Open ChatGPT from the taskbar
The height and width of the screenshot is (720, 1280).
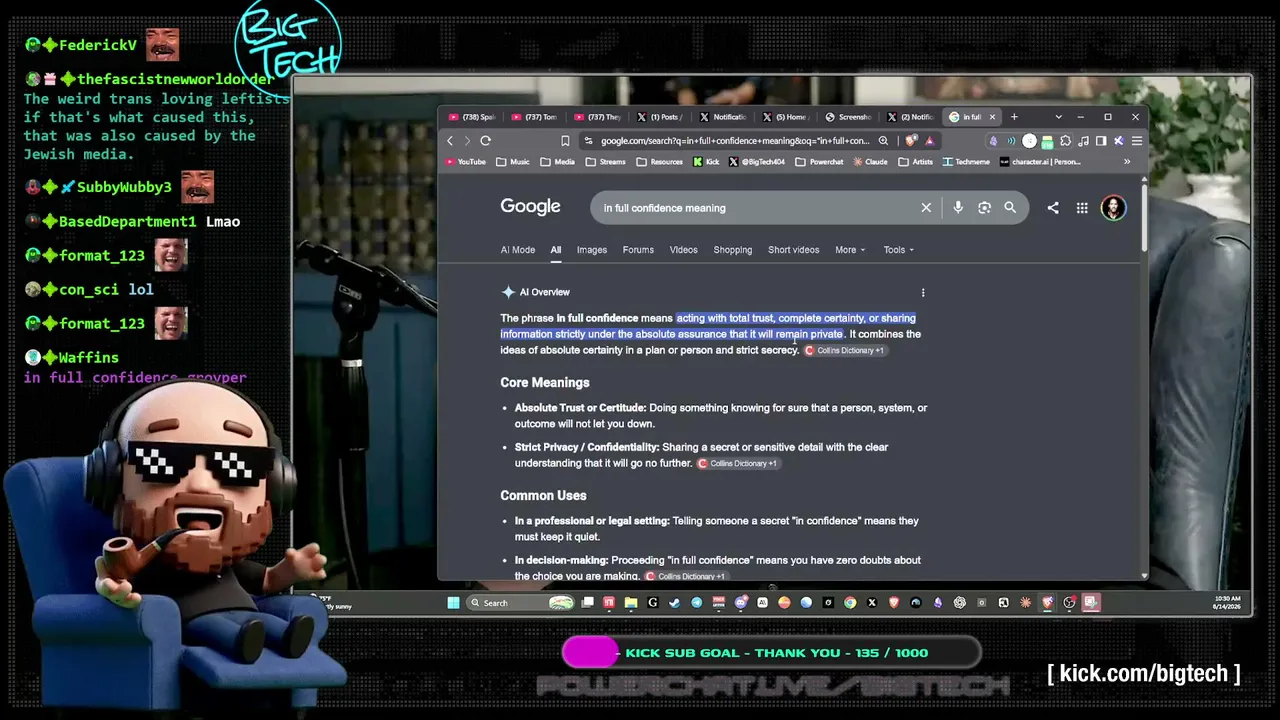coord(960,603)
